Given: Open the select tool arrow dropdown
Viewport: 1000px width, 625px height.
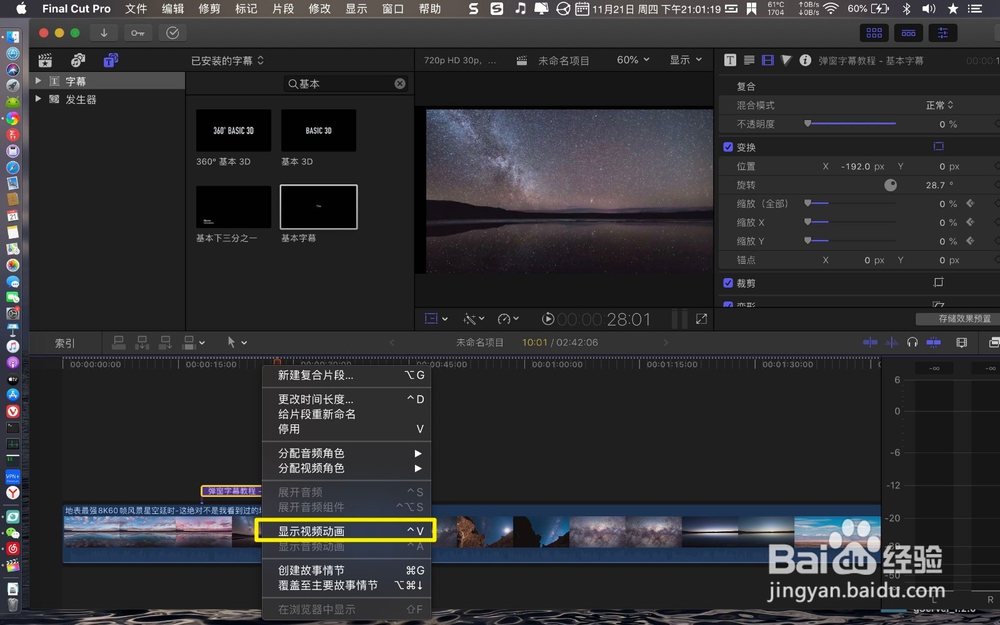Looking at the screenshot, I should click(x=237, y=342).
